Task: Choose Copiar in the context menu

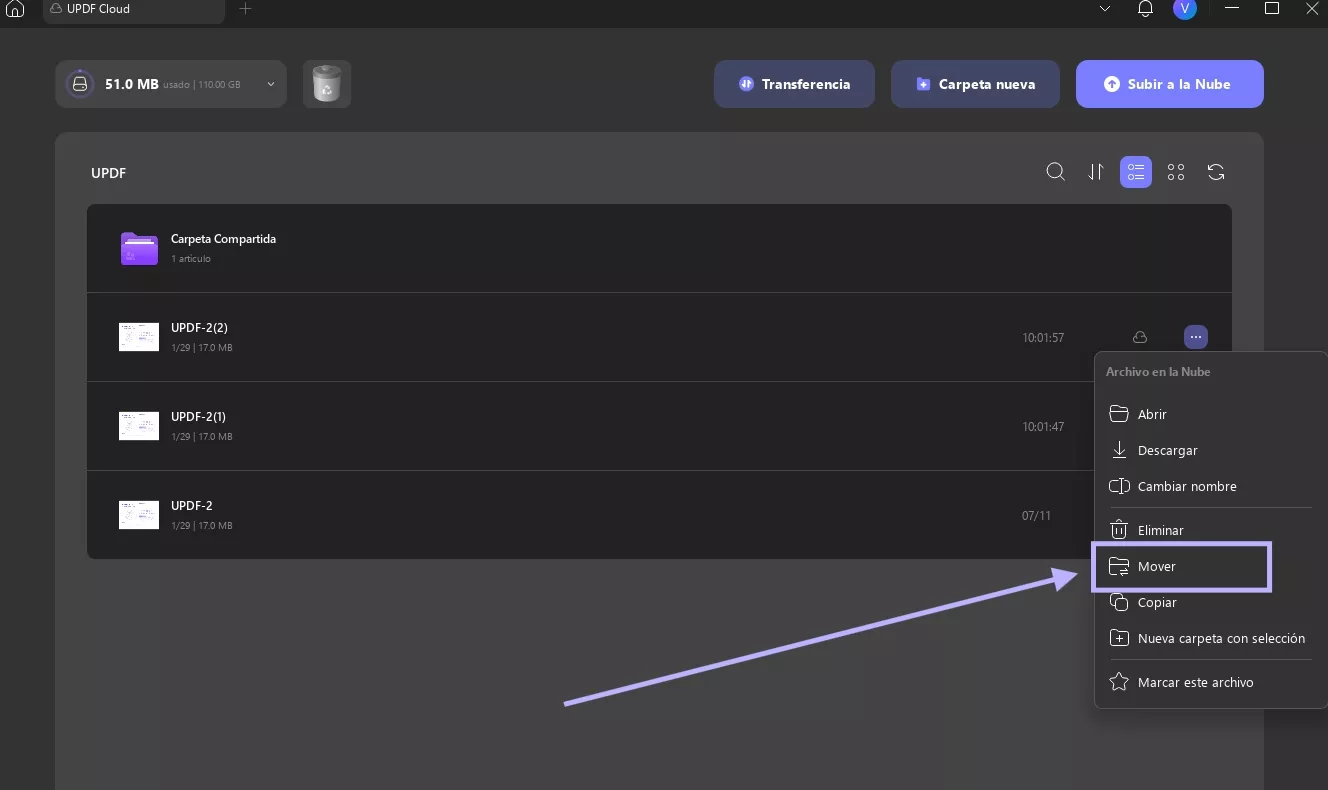Action: (1210, 602)
